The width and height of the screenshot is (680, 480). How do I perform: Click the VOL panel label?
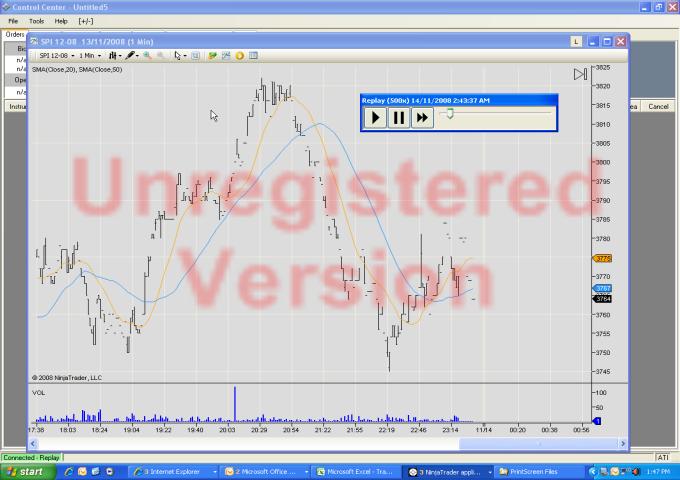coord(39,393)
